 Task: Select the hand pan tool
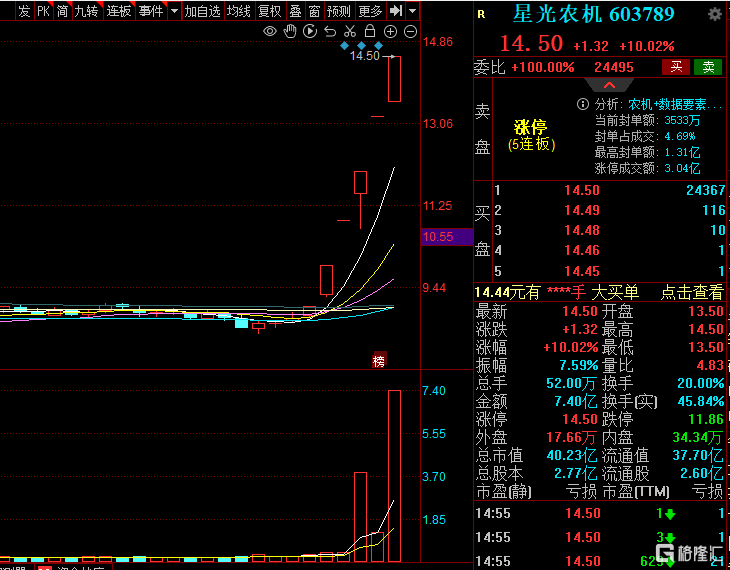[x=290, y=32]
